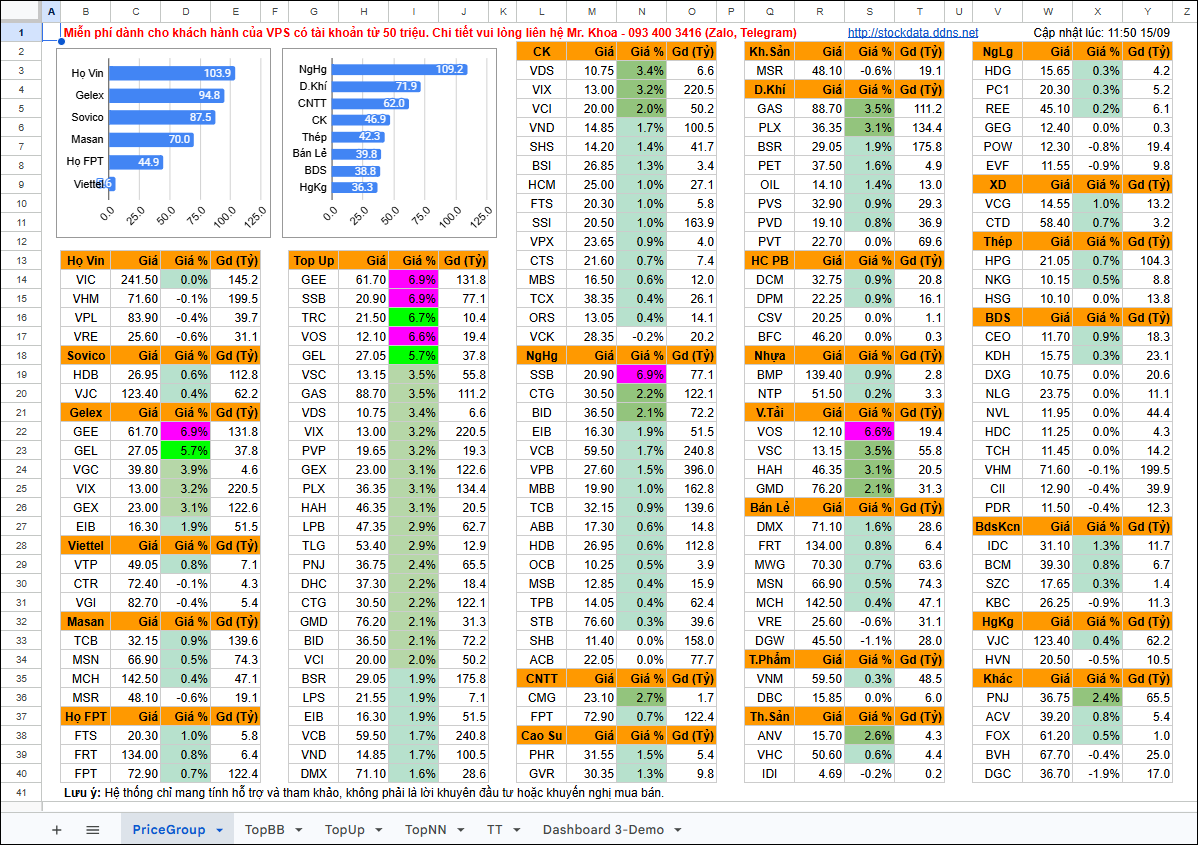Select the MSR ticker under Kh.Sản

(x=769, y=70)
